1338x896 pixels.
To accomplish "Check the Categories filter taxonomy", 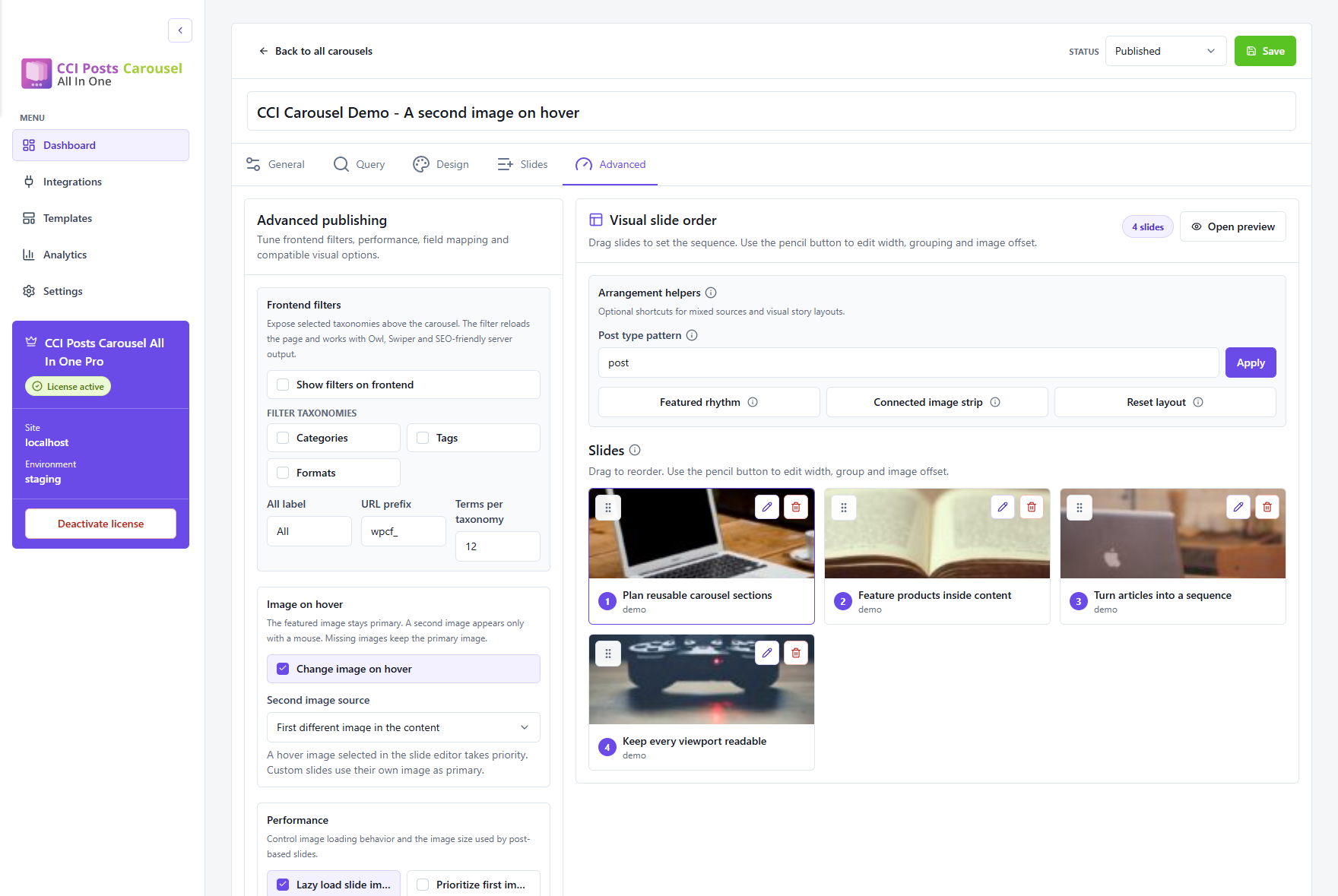I will [283, 438].
